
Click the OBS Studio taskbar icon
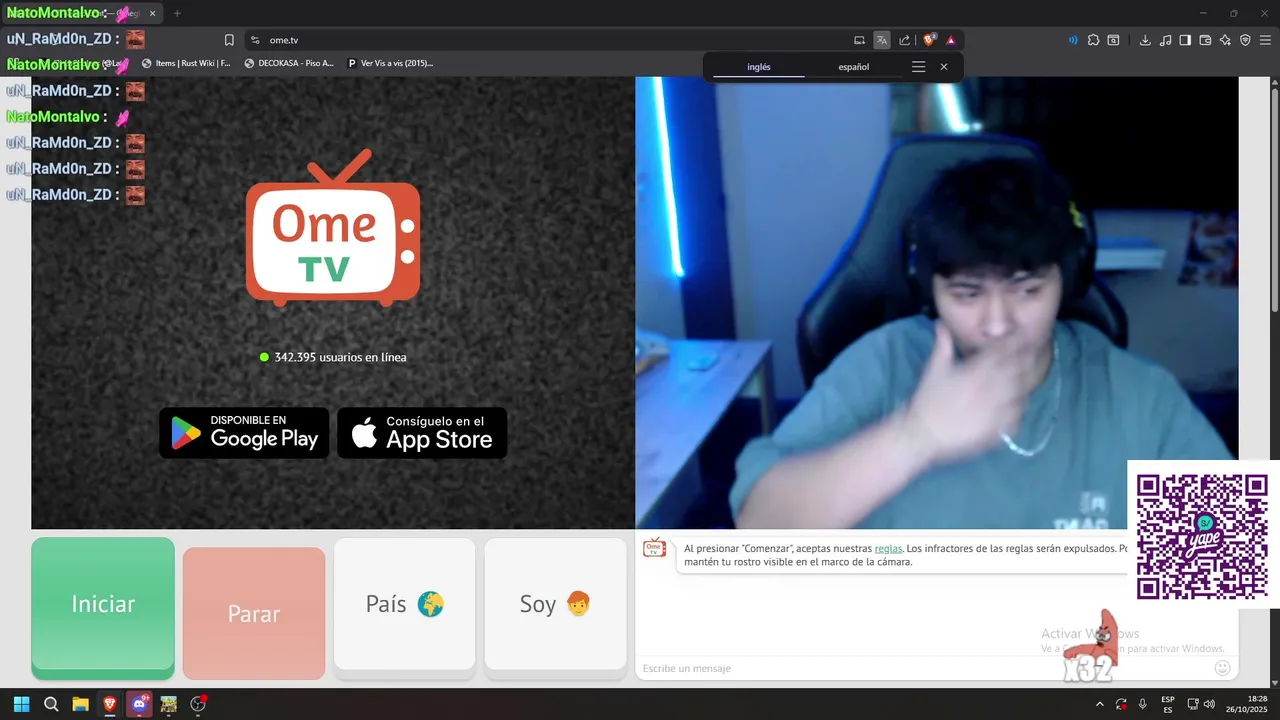tap(198, 704)
